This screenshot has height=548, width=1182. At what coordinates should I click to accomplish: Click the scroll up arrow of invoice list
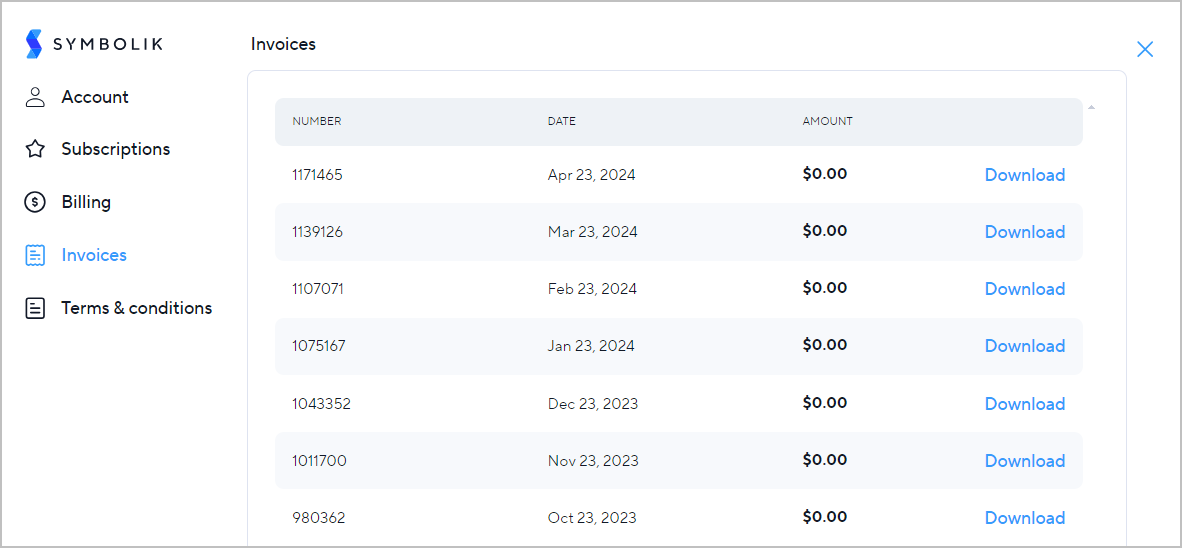1092,107
